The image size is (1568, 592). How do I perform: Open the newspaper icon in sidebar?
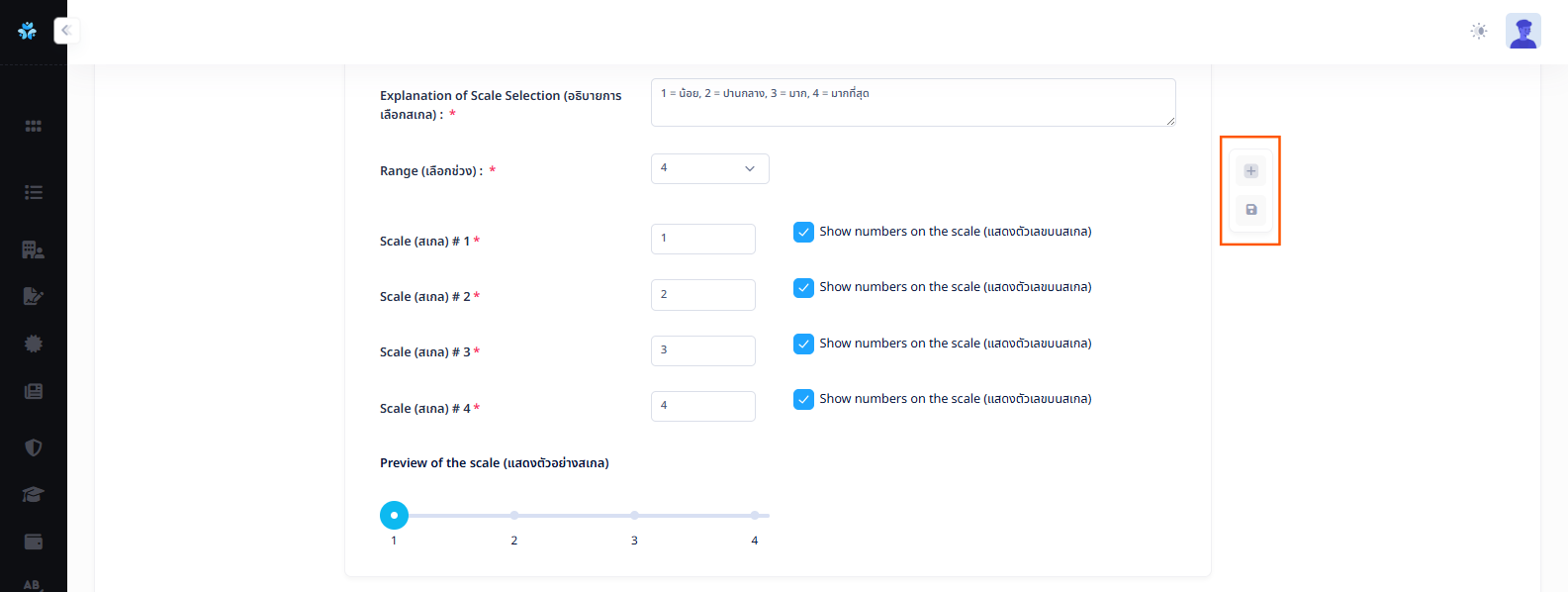point(34,392)
